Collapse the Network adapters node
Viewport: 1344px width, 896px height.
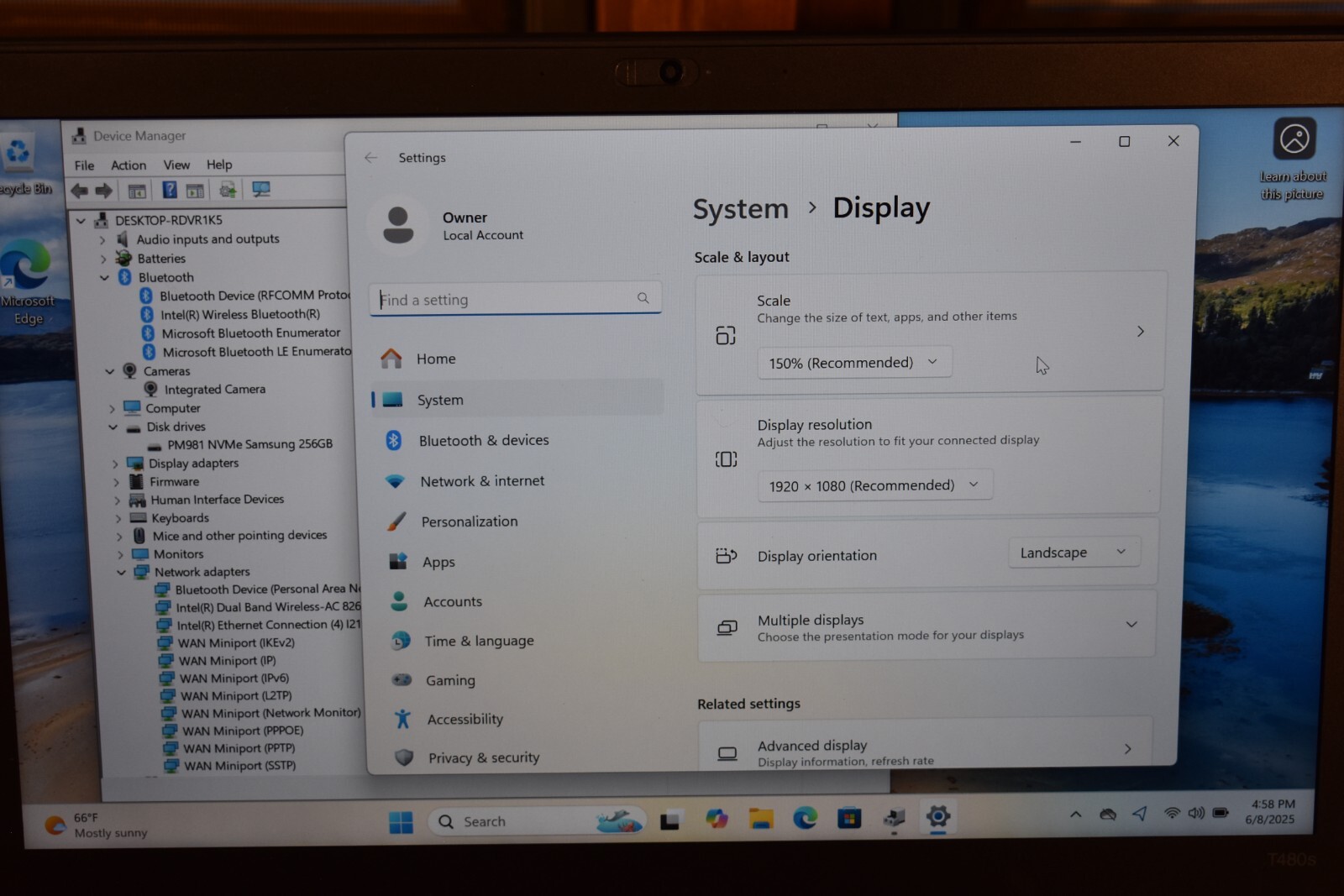(x=121, y=572)
